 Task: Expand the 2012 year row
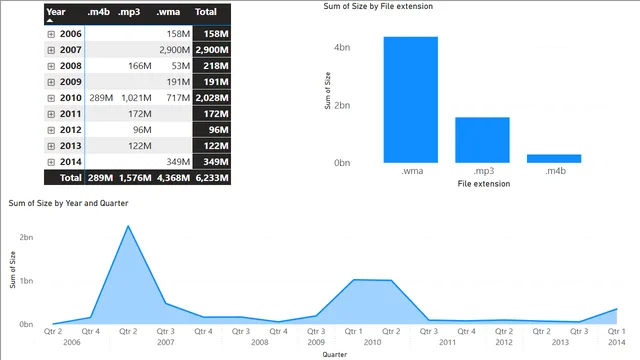[51, 130]
